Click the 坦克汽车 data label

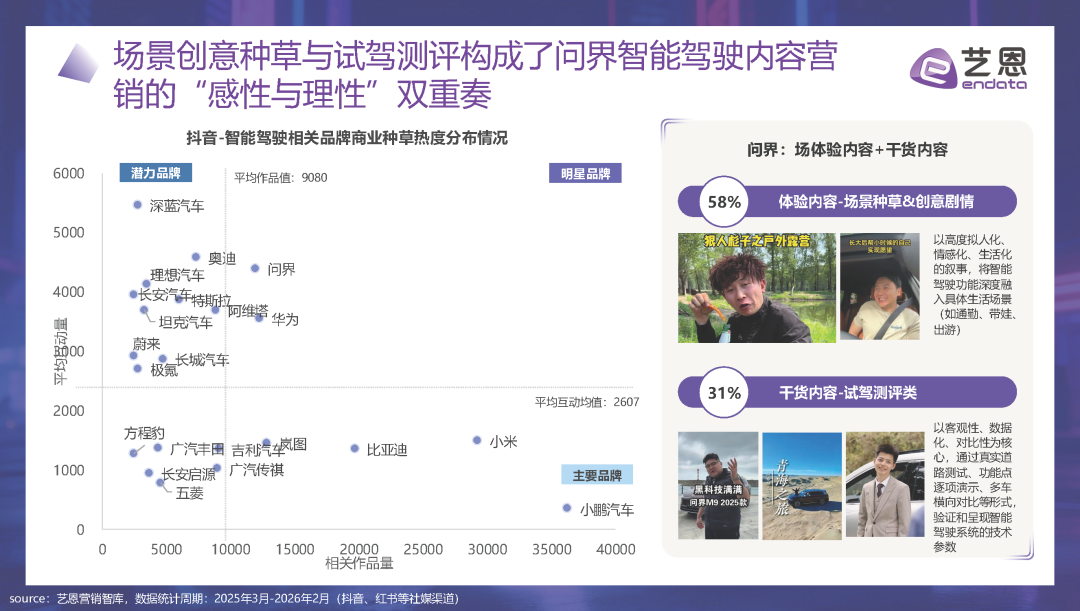coord(185,322)
